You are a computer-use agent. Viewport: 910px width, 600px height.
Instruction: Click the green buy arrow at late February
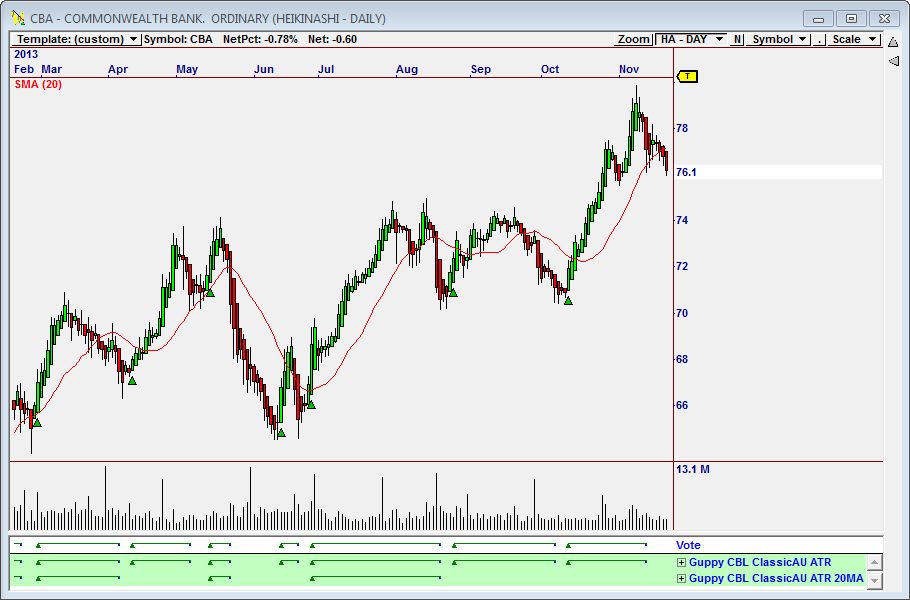tap(37, 422)
